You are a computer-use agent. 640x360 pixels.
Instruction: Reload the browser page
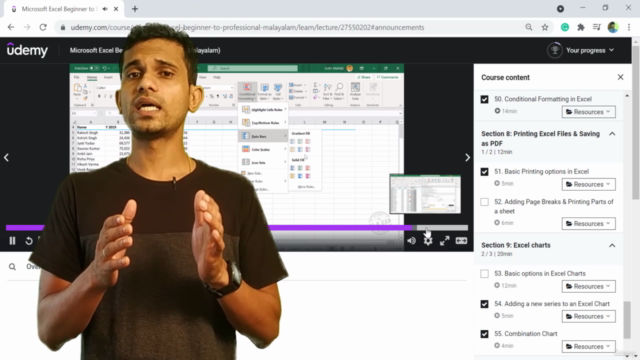43,27
